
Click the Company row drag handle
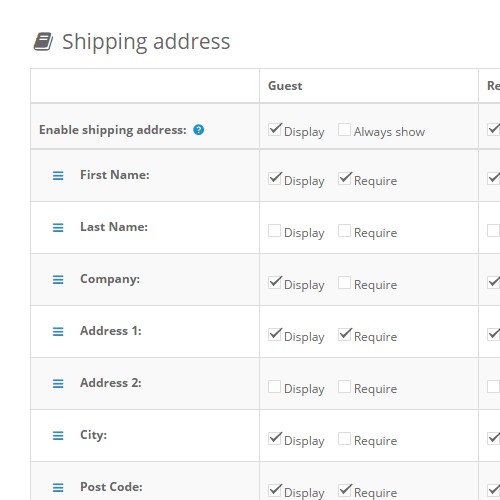58,279
